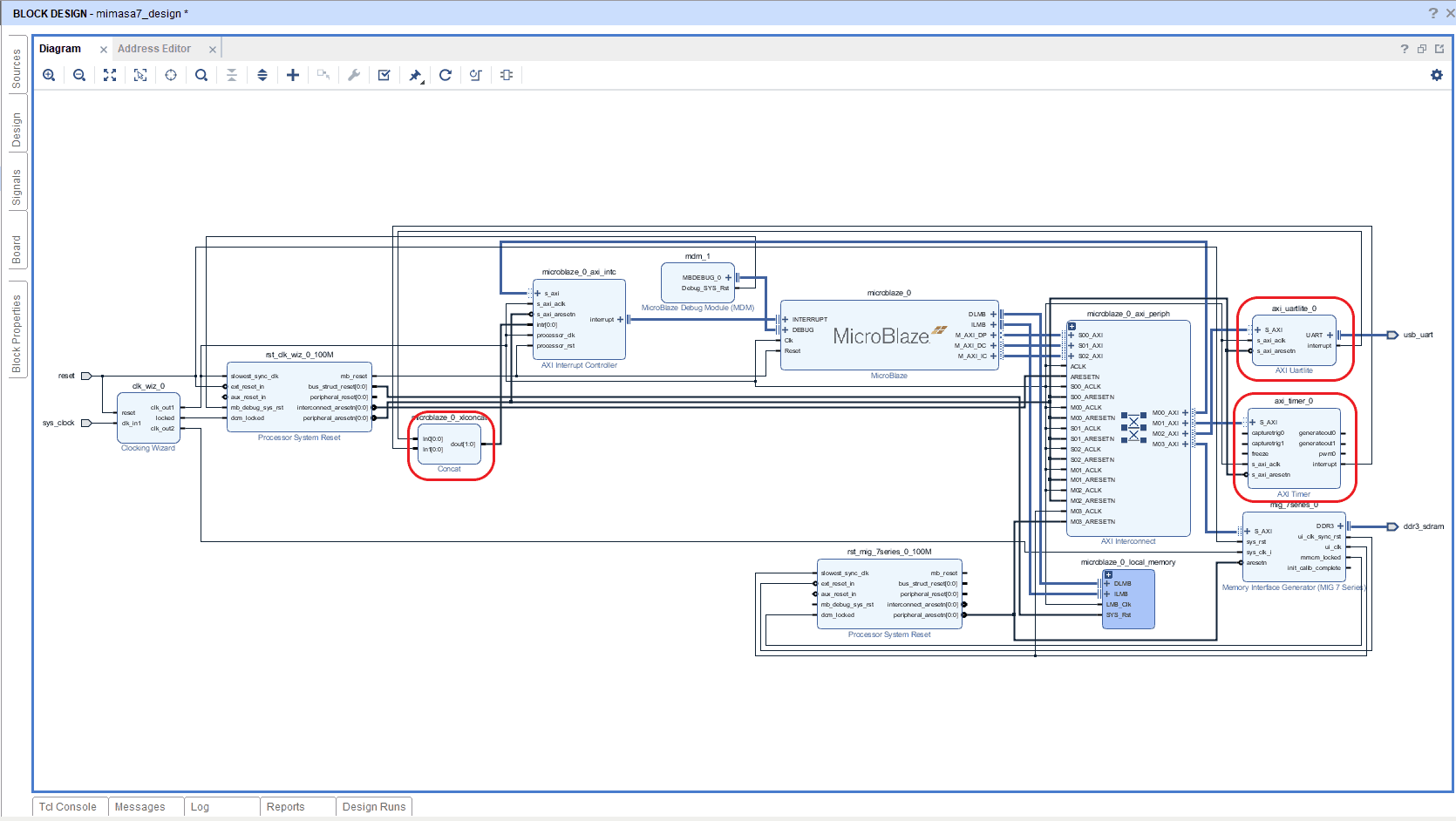The width and height of the screenshot is (1456, 821).
Task: Click the Search magnifier toolbar icon
Action: coord(201,75)
